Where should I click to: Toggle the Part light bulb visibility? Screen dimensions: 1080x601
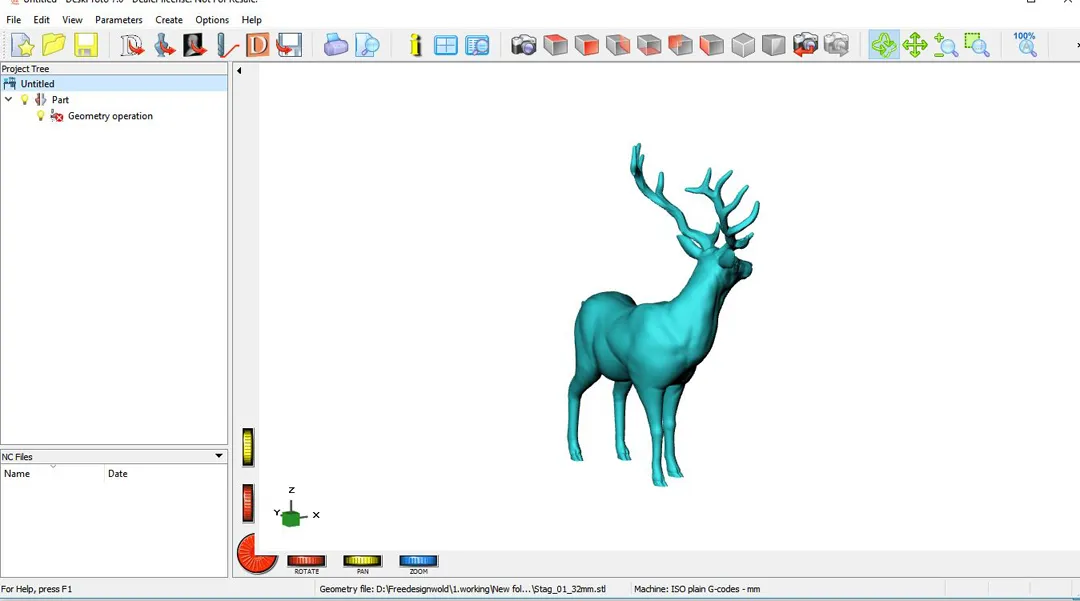click(x=25, y=100)
